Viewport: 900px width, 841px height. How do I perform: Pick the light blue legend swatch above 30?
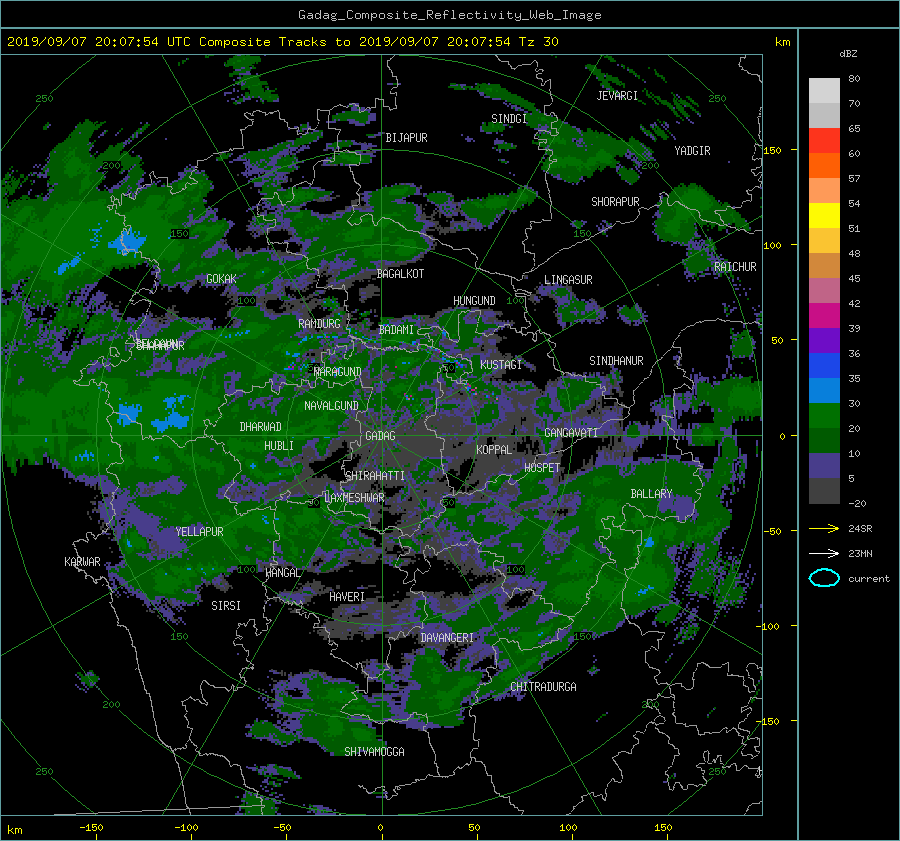point(824,390)
